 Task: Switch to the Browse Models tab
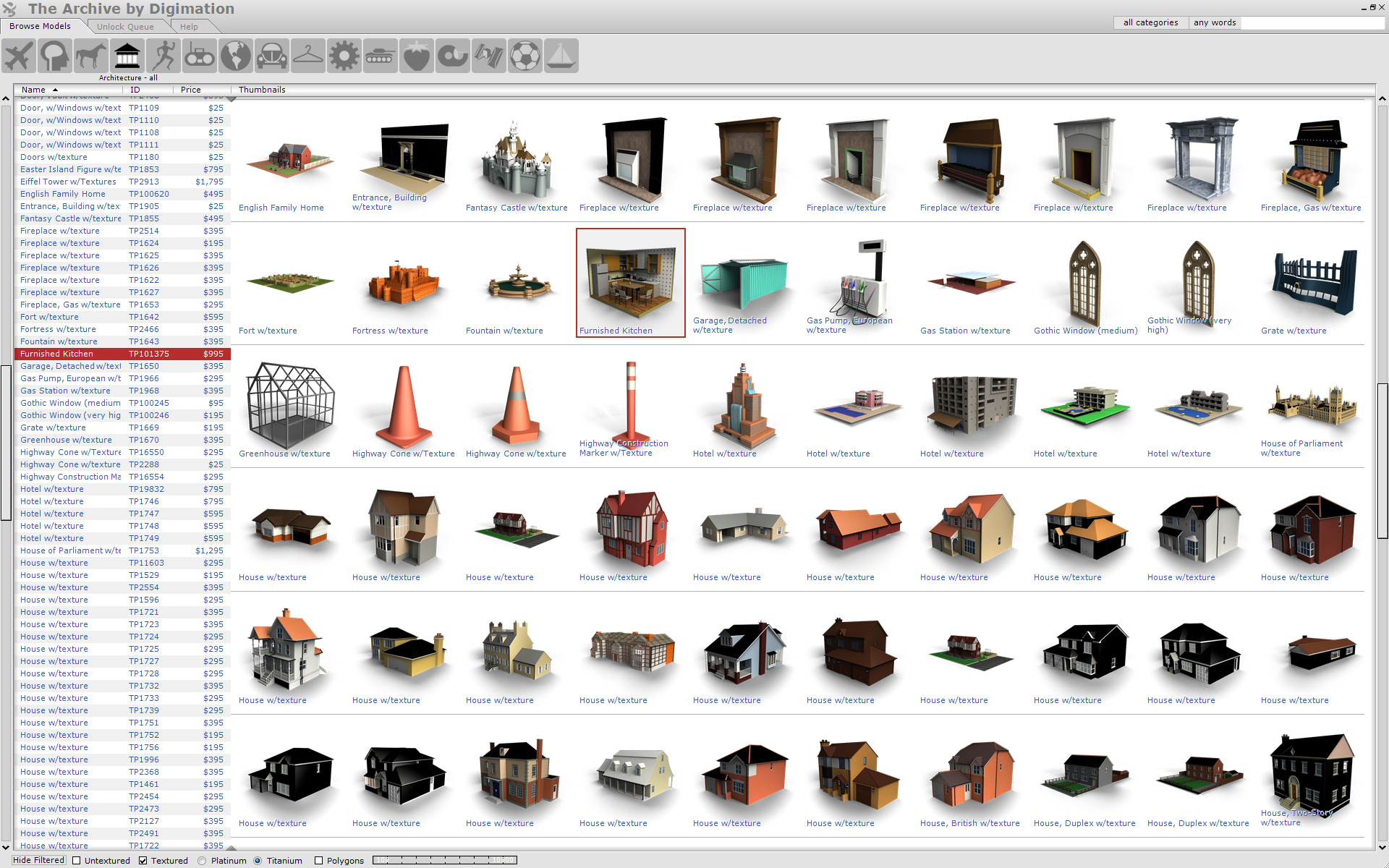click(41, 26)
